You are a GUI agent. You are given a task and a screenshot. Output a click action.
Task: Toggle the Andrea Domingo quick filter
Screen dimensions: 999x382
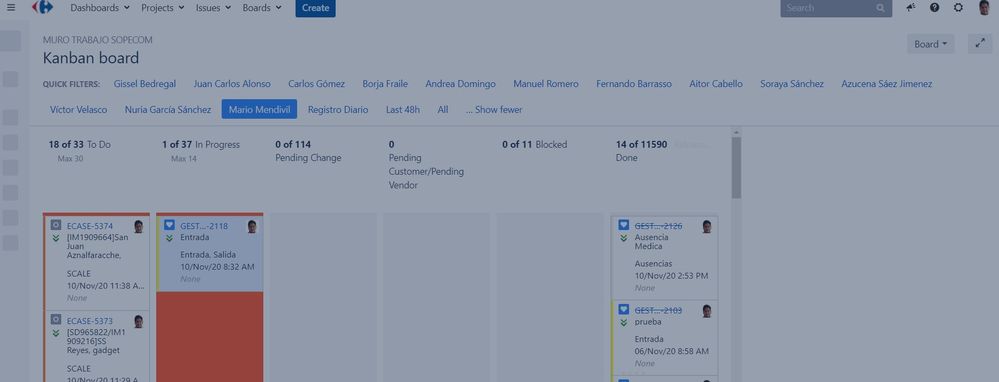pyautogui.click(x=461, y=84)
